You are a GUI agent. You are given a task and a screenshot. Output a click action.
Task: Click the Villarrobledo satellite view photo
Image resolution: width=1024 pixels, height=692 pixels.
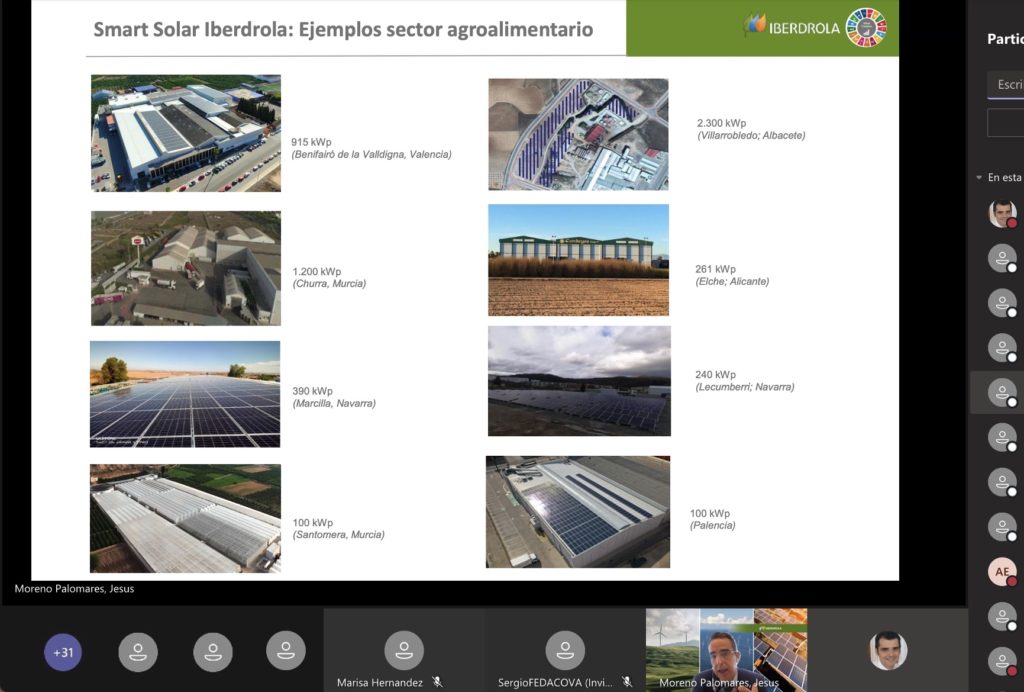click(x=579, y=134)
